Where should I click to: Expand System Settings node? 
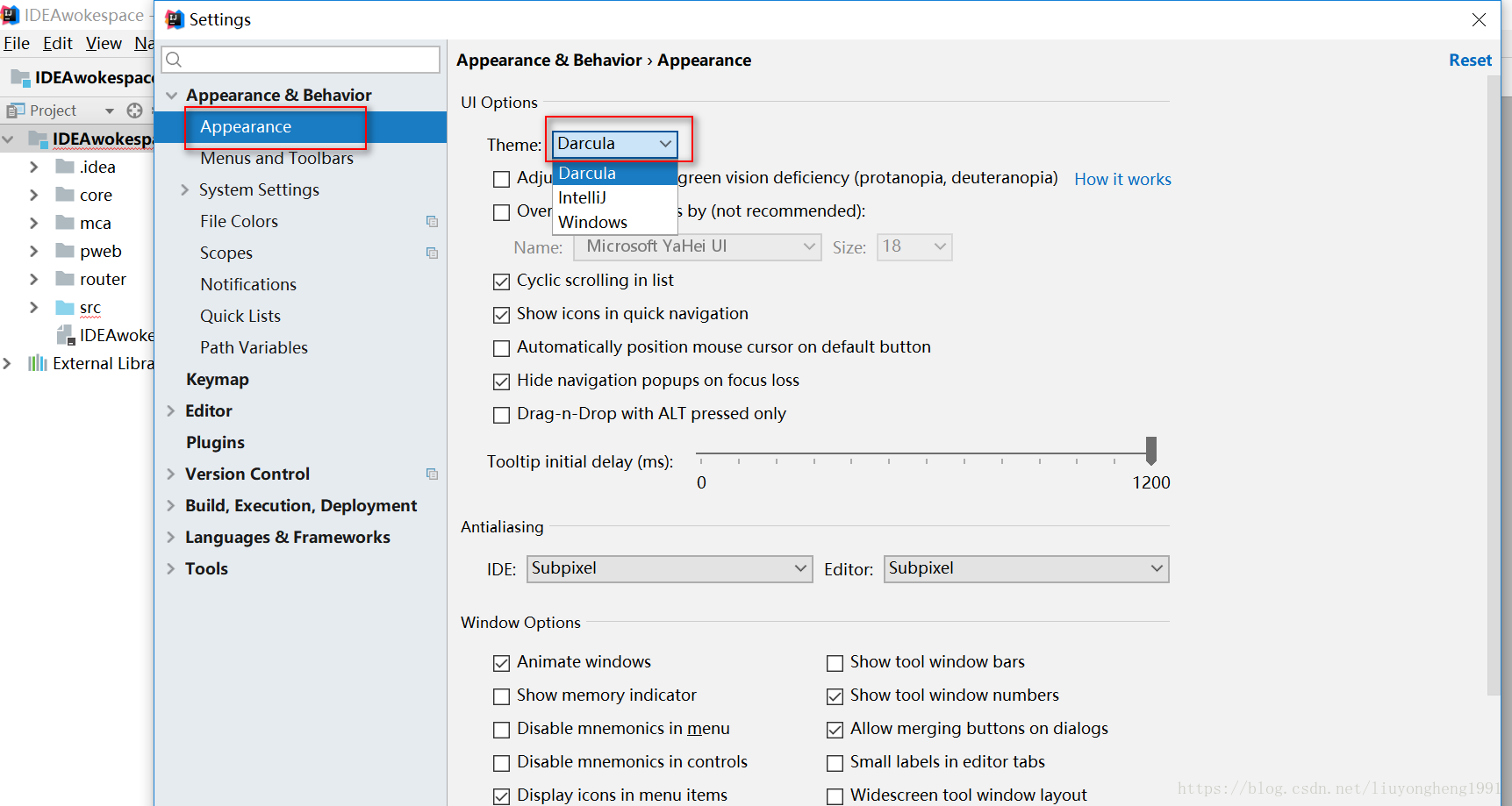click(x=185, y=189)
